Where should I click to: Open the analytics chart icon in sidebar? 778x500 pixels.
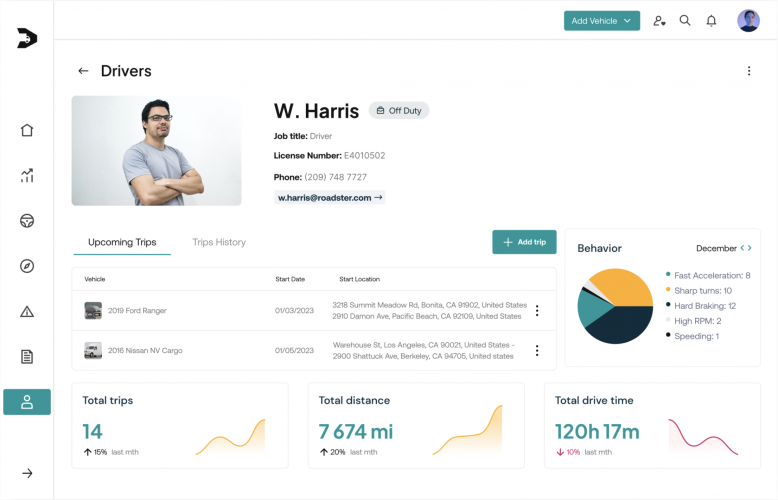click(x=27, y=176)
